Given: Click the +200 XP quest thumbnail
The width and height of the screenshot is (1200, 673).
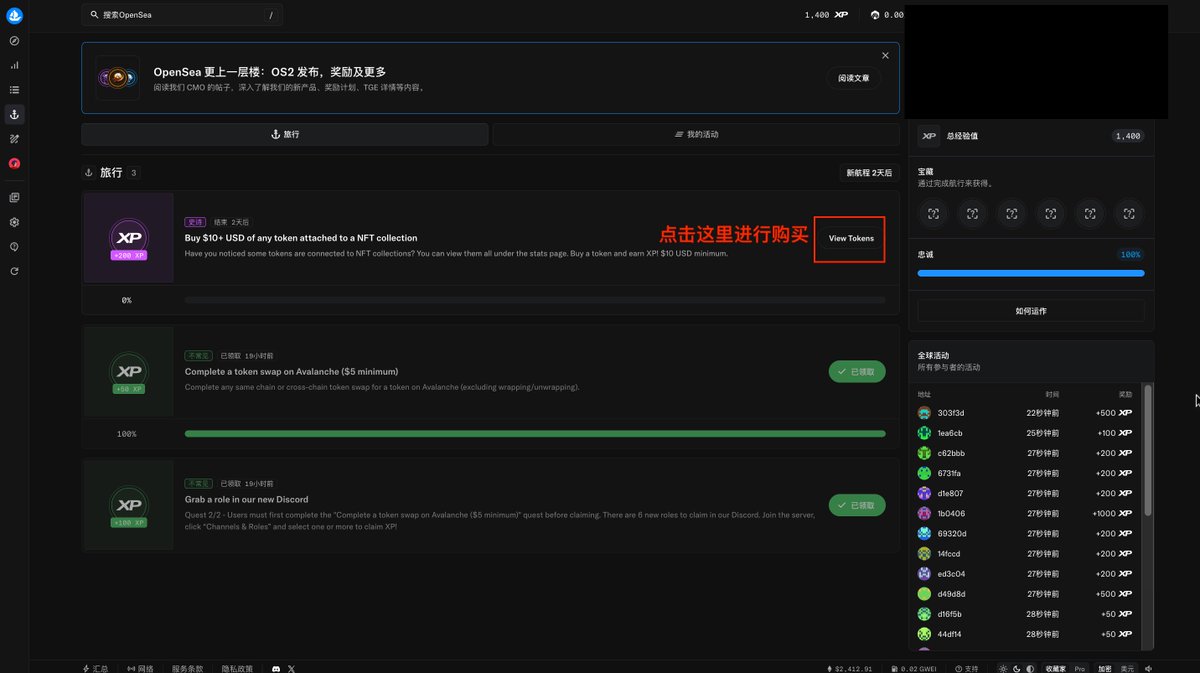Looking at the screenshot, I should 128,239.
